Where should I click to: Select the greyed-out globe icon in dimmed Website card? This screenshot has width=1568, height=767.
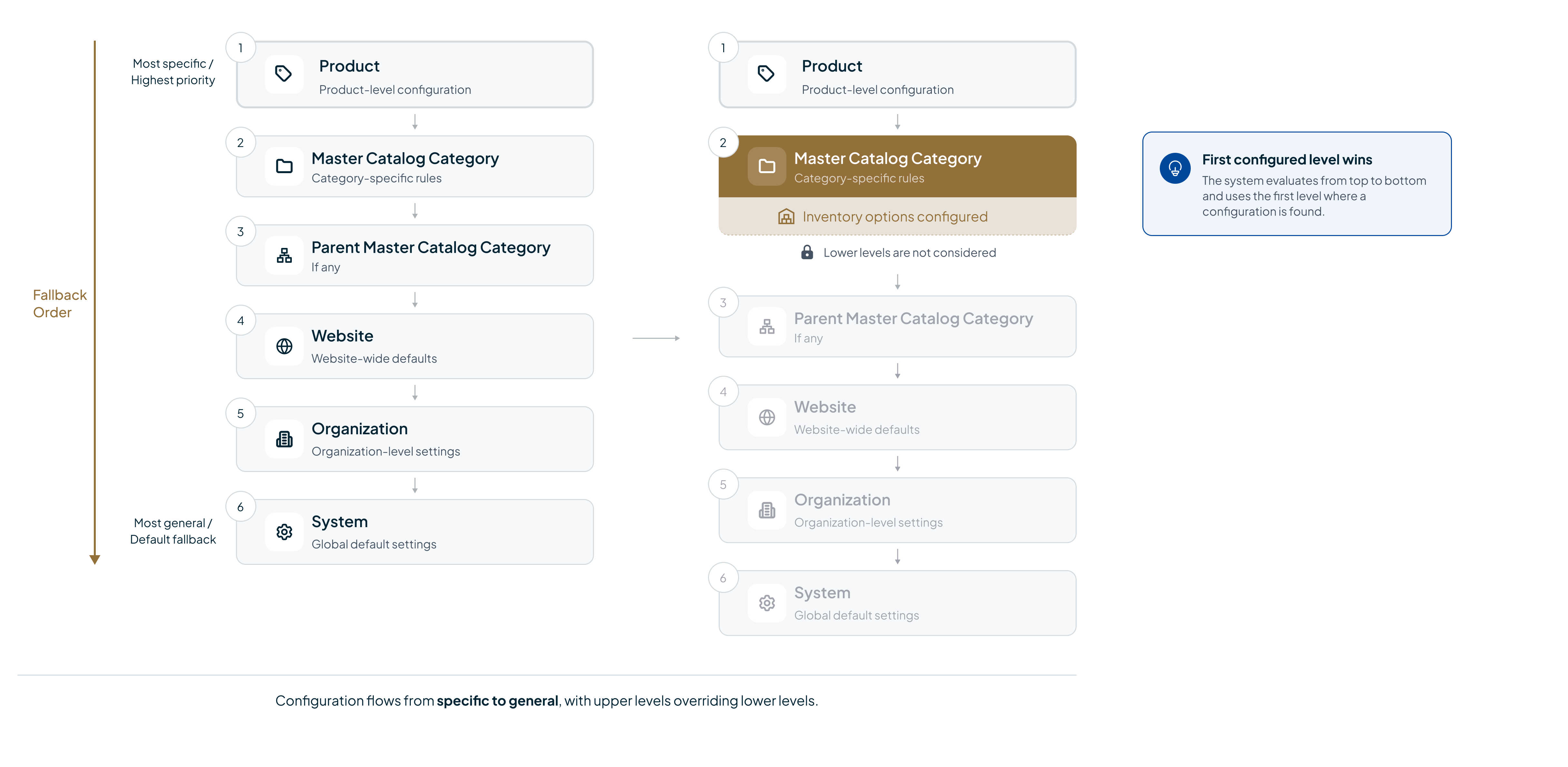[766, 417]
